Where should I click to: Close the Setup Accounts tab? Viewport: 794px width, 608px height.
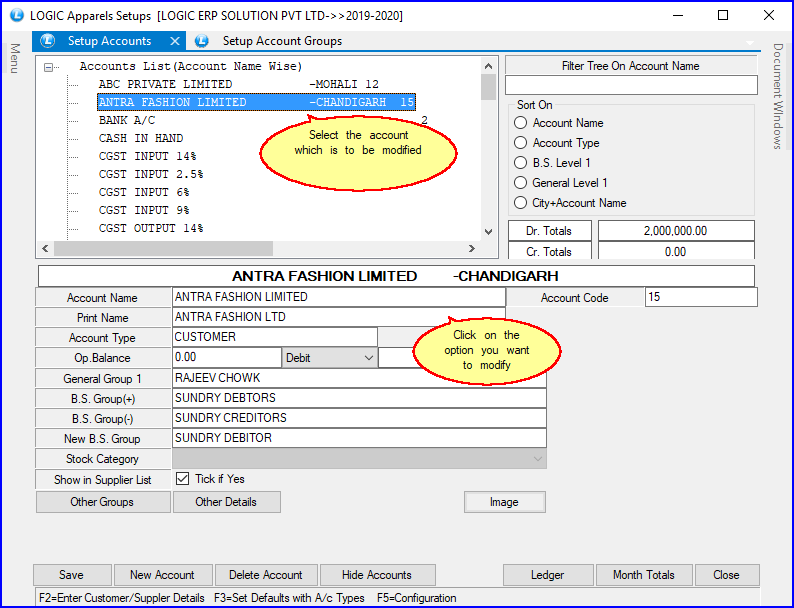pyautogui.click(x=175, y=41)
